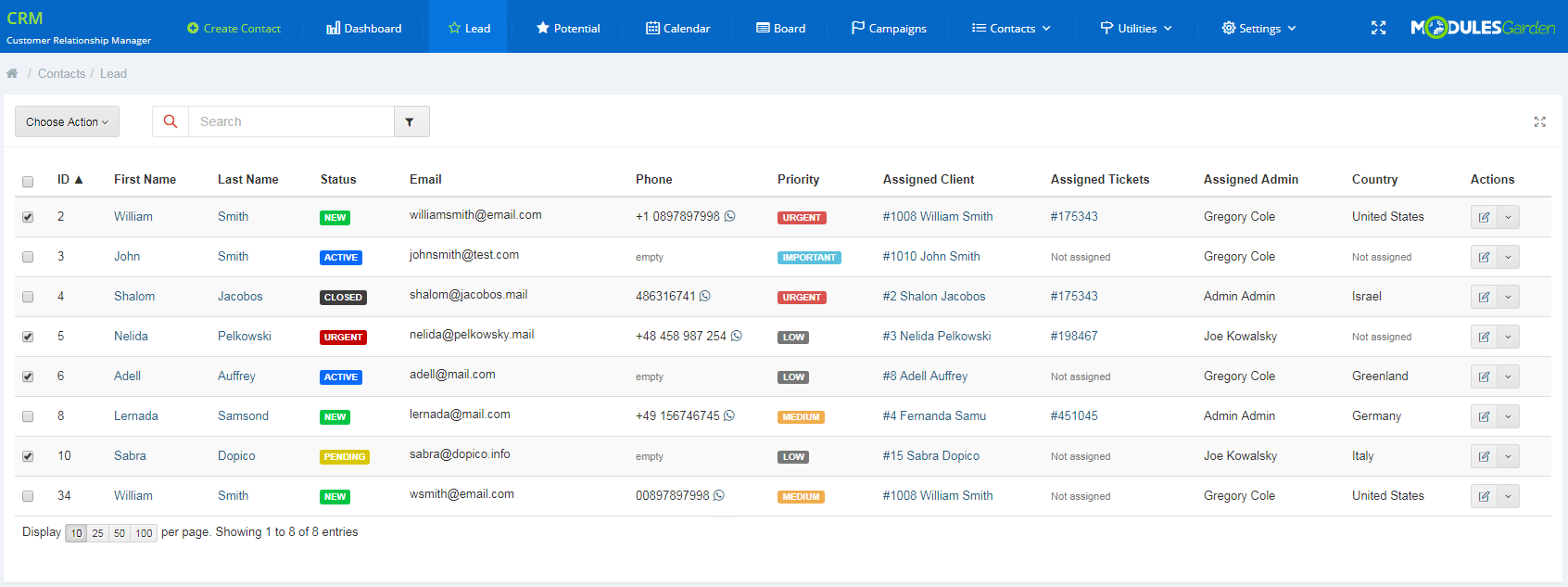Click the Search input field
Screen dimensions: 1568x587
[x=291, y=121]
